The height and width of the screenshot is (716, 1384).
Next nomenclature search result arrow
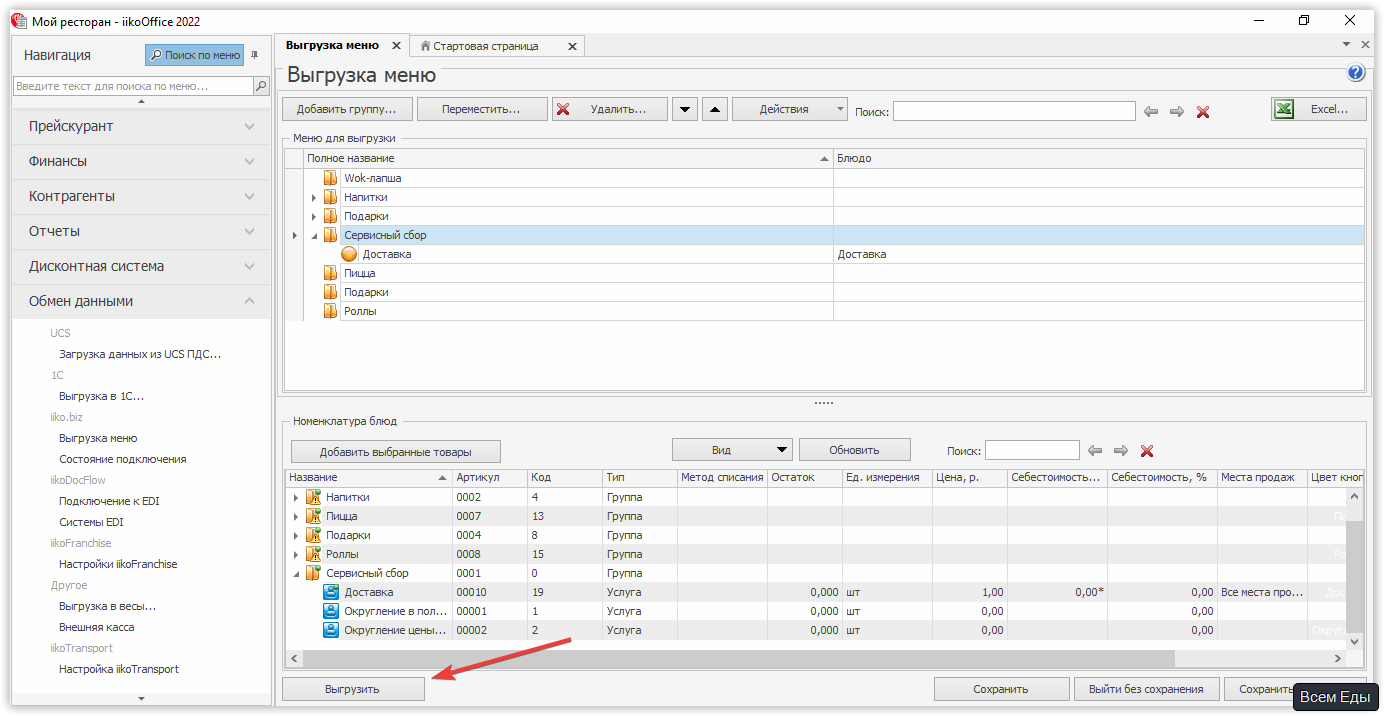tap(1121, 451)
